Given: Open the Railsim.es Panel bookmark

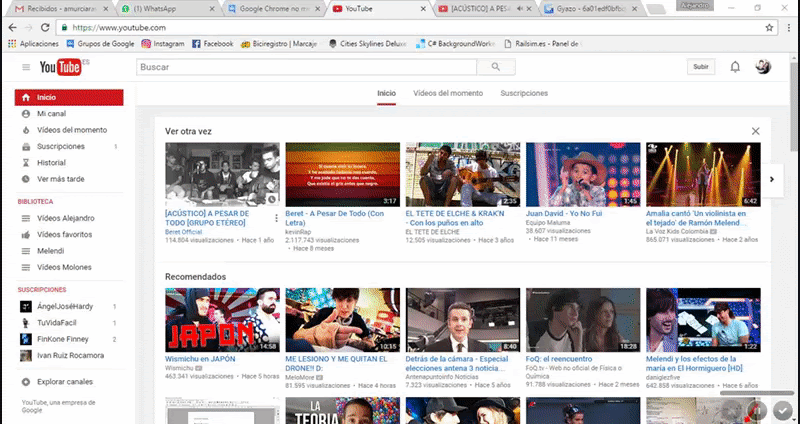Looking at the screenshot, I should coord(543,44).
